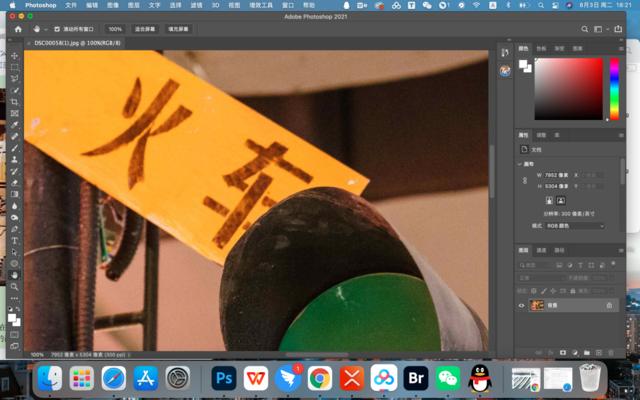Collapse the Canvas section in Properties
Image resolution: width=640 pixels, height=400 pixels.
coord(520,164)
